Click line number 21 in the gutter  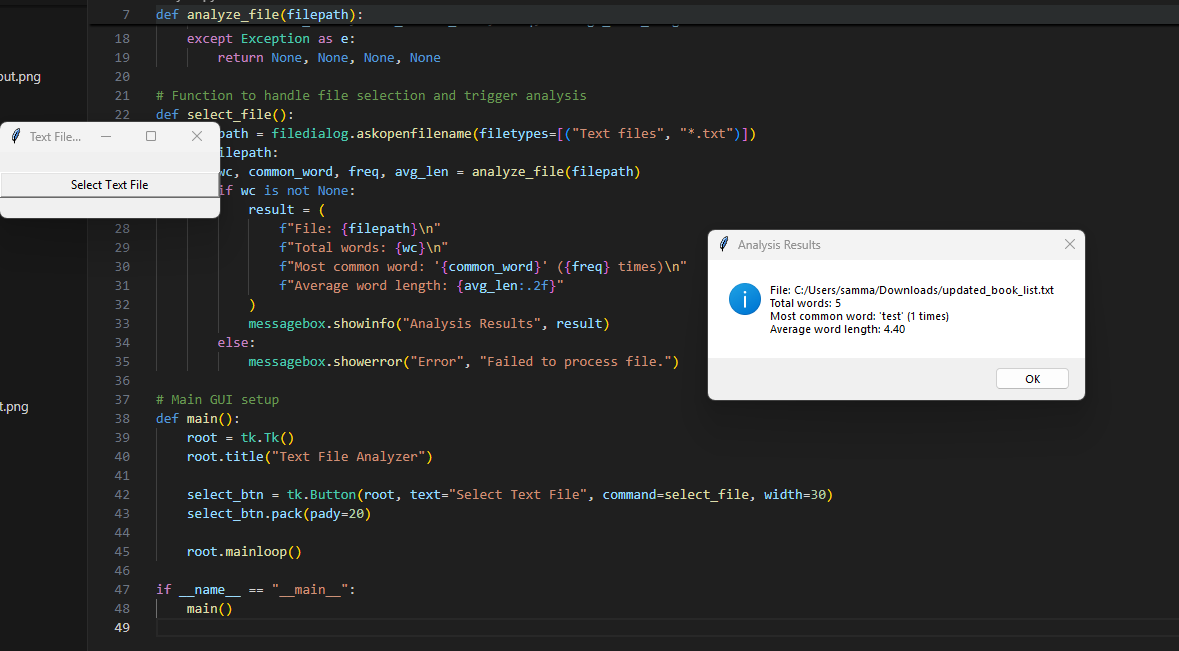click(122, 95)
